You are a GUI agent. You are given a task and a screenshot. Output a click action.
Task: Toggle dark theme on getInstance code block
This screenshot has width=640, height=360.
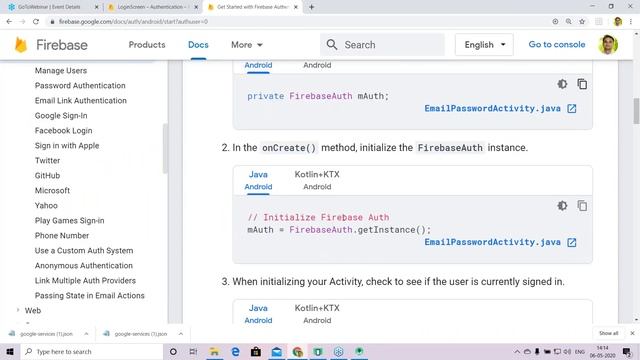[562, 206]
